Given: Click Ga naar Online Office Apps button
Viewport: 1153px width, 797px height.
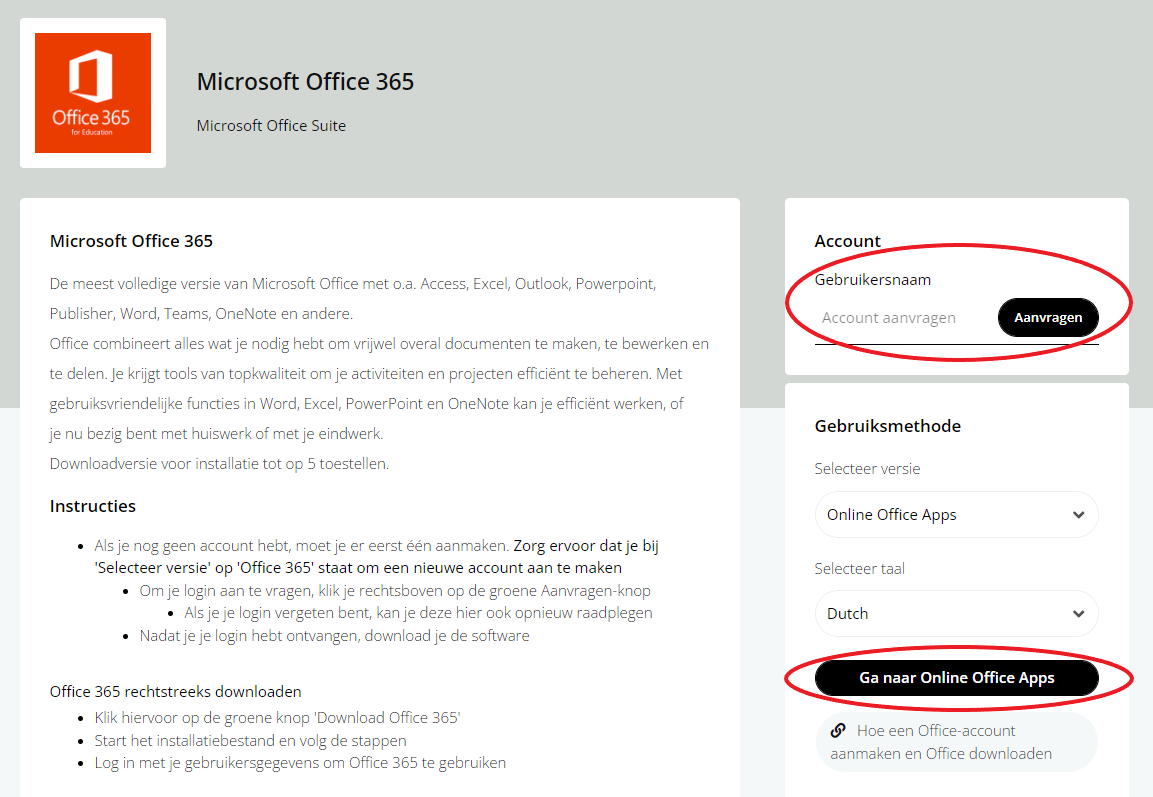Looking at the screenshot, I should [956, 678].
